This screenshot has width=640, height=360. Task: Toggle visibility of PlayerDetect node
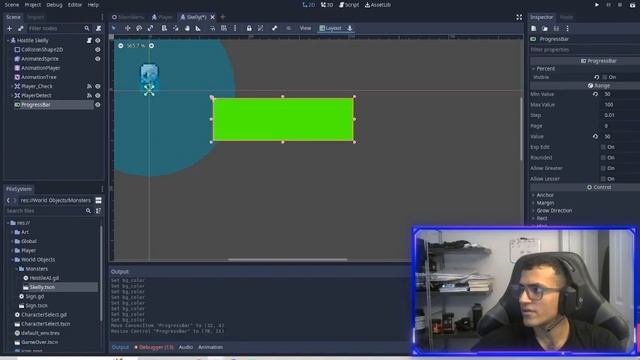point(98,96)
